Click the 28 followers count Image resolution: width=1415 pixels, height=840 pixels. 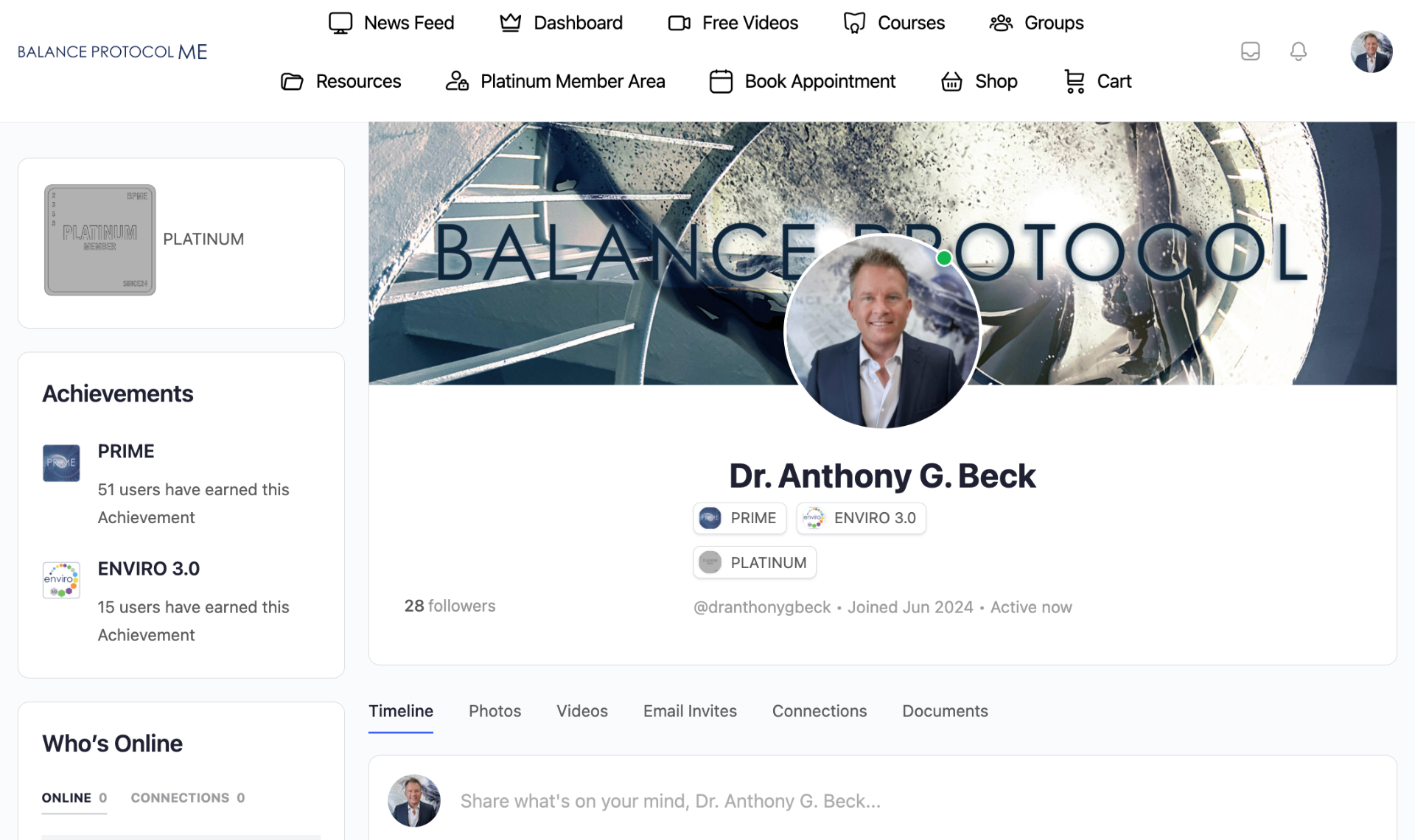click(450, 606)
